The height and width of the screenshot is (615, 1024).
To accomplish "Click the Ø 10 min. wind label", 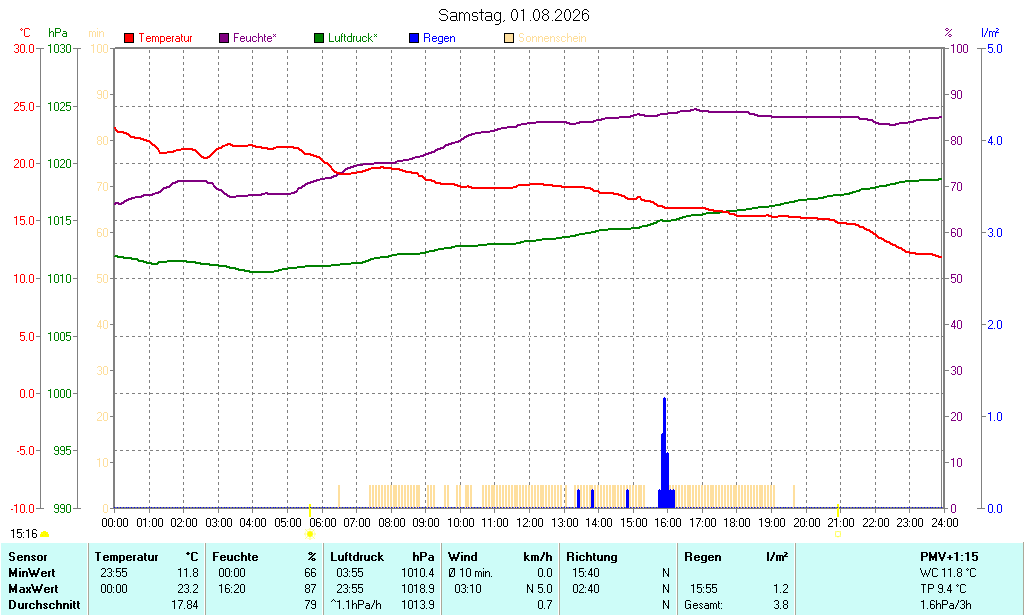I will point(470,573).
